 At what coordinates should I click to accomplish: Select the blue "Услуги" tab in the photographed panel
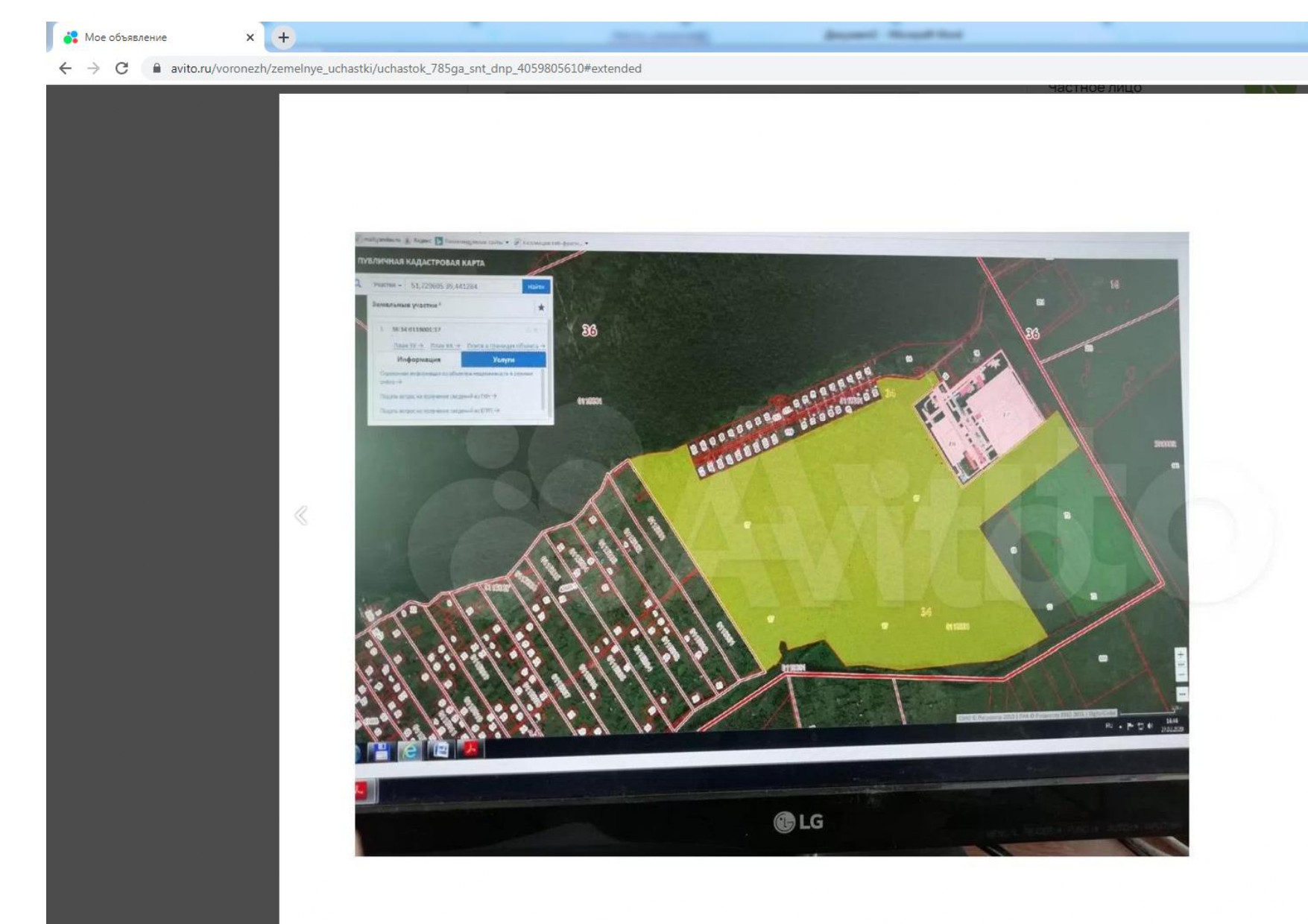coord(504,359)
